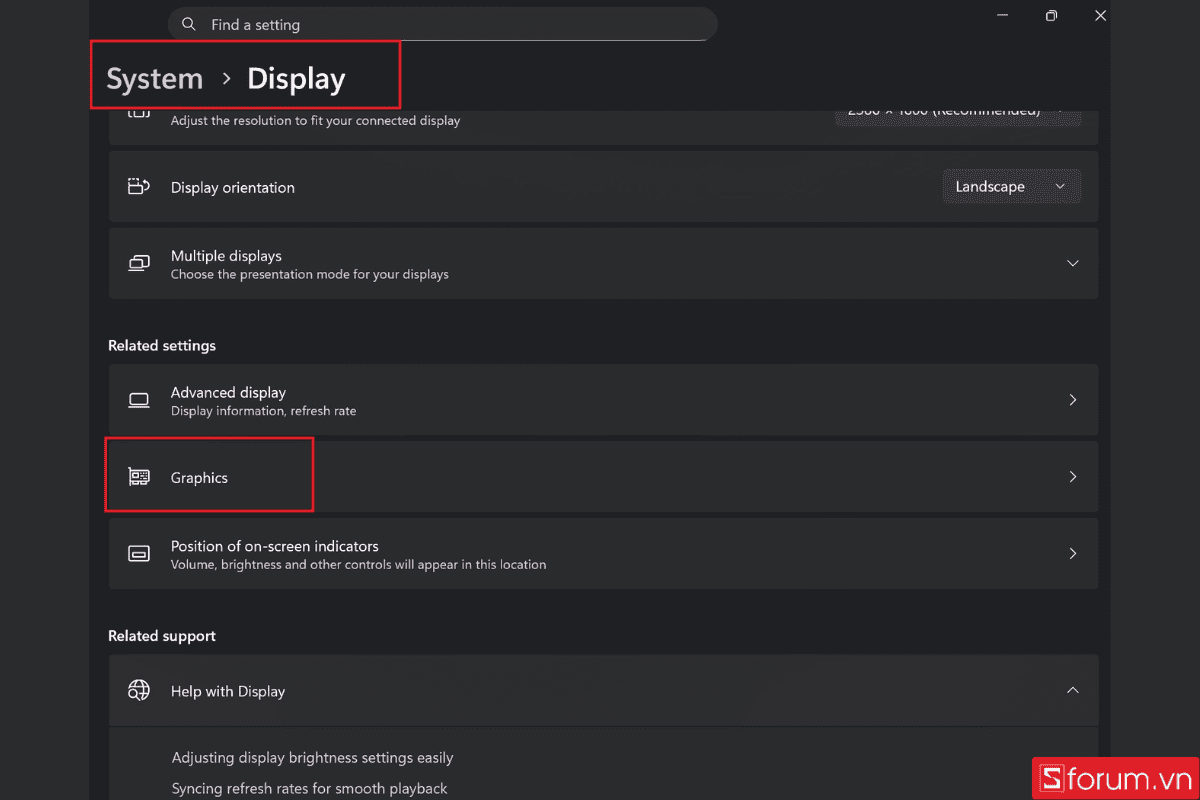Click the on-screen indicators position icon

pos(139,554)
